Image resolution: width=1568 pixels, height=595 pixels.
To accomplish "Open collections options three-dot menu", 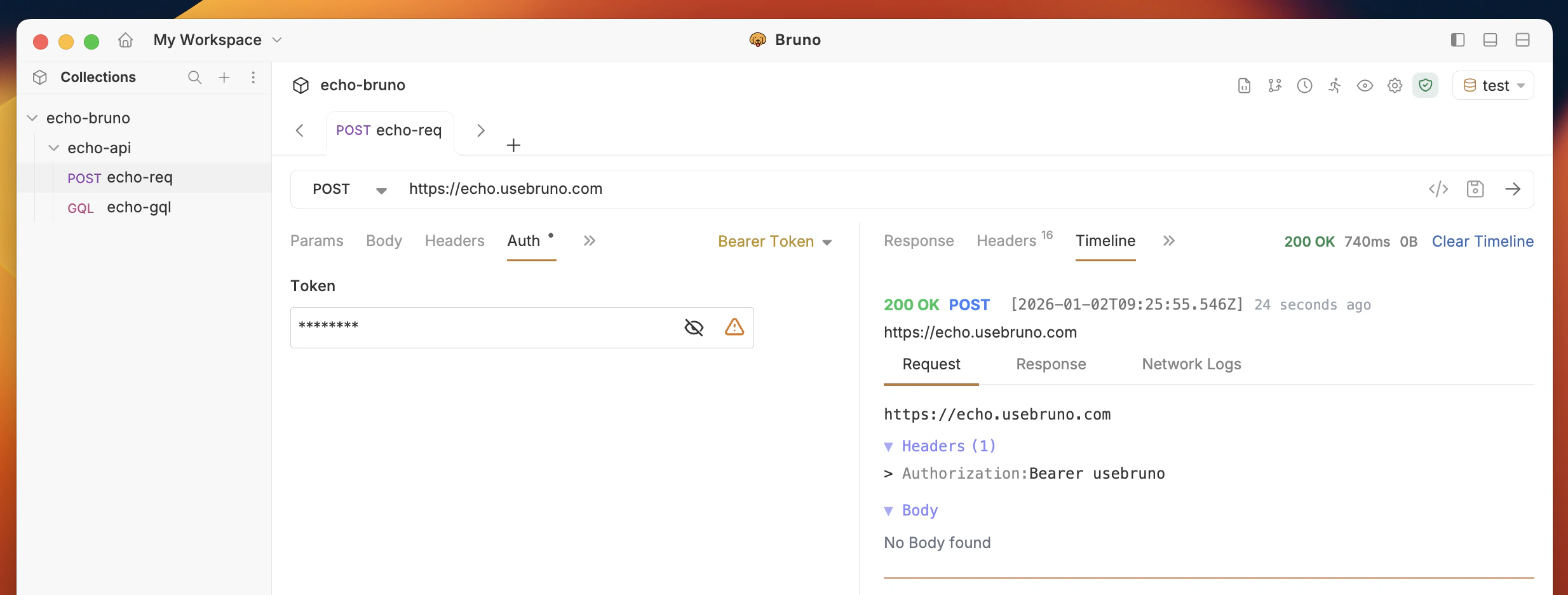I will (253, 78).
